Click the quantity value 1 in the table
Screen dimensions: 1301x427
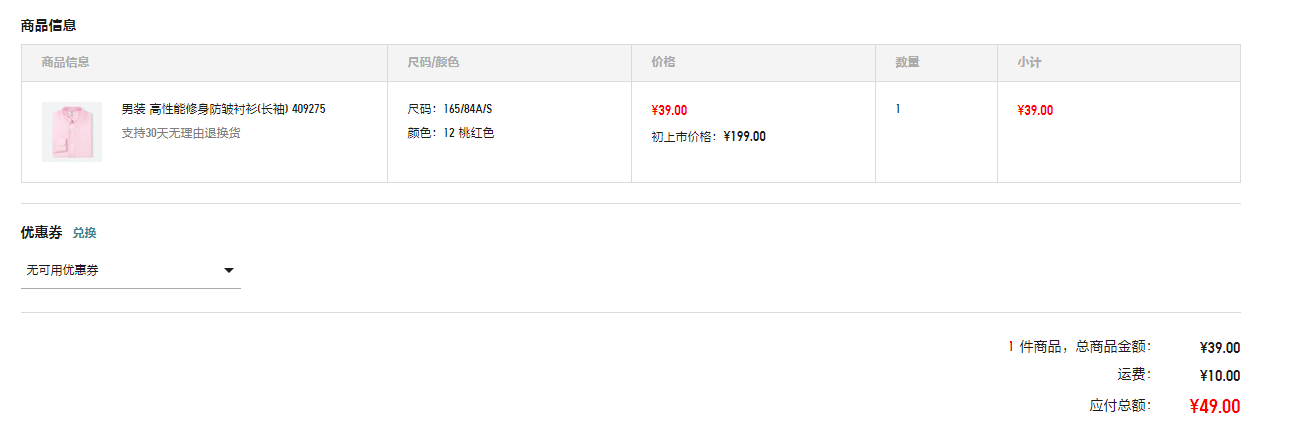pos(898,109)
